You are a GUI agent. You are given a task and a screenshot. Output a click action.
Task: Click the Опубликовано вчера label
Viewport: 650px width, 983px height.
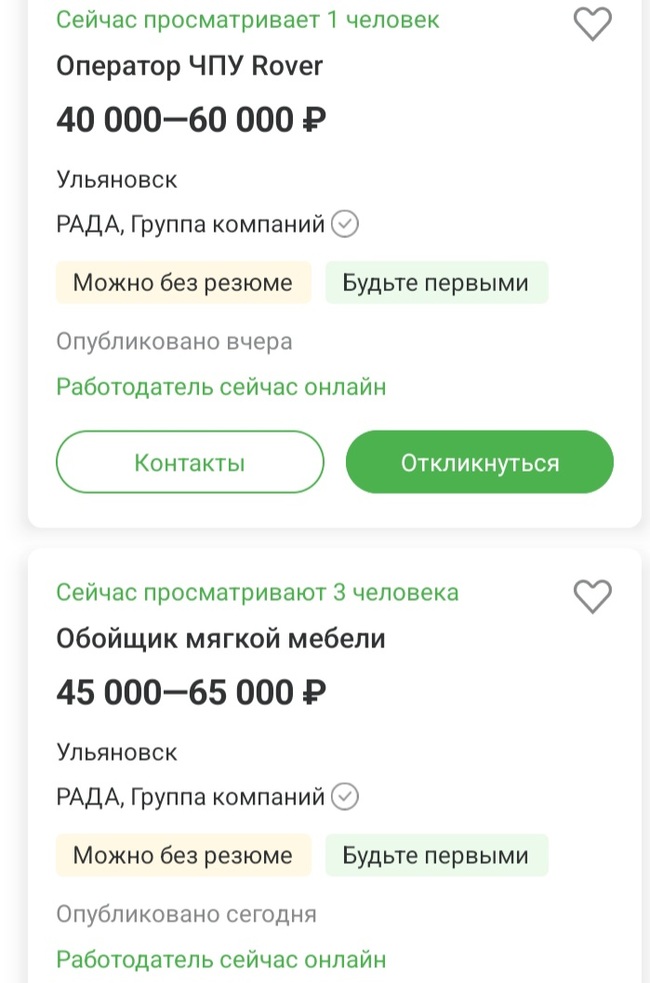[x=174, y=342]
